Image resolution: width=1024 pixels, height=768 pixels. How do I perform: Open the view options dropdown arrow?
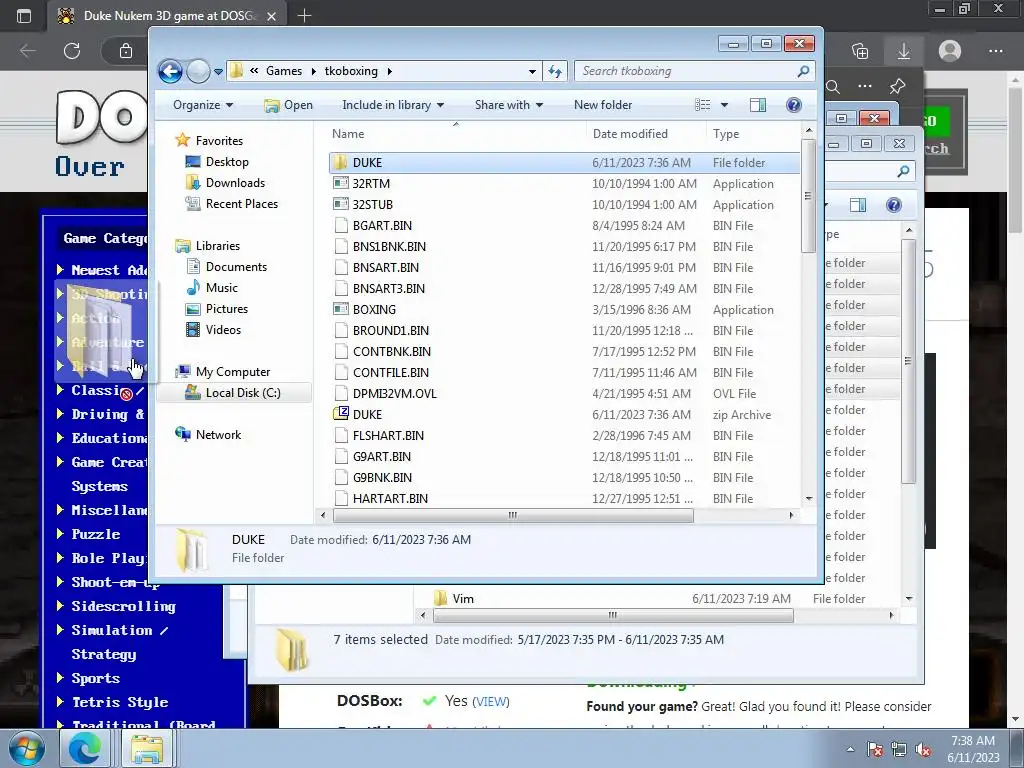724,105
